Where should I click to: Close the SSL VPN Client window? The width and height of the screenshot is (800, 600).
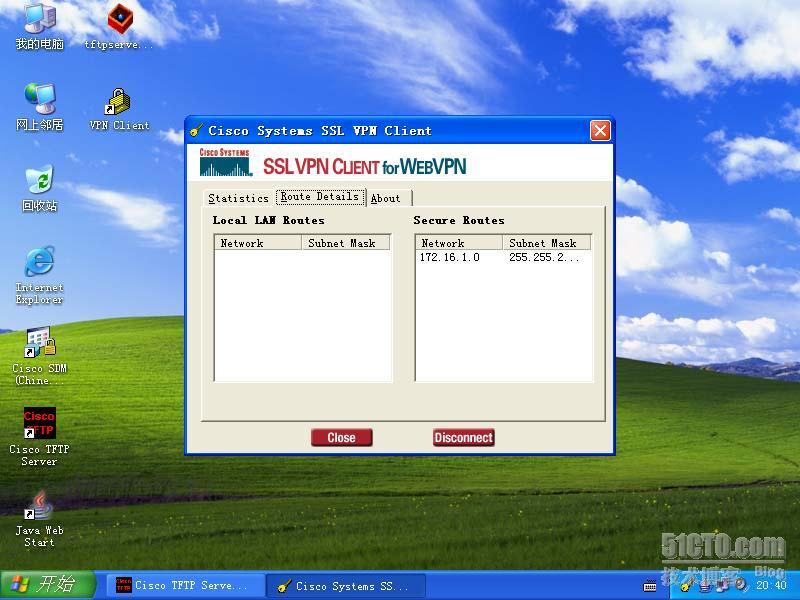coord(600,131)
